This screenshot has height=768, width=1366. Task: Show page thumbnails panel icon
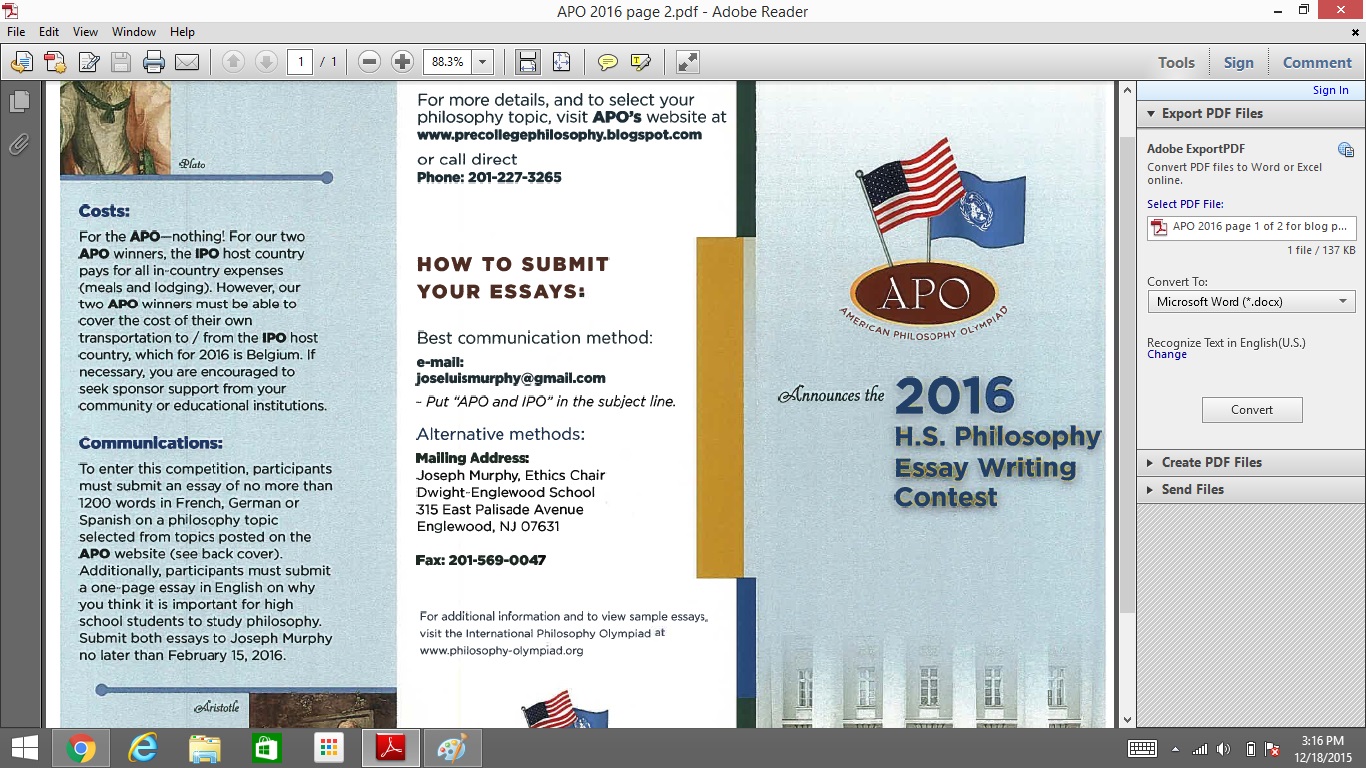click(x=19, y=102)
